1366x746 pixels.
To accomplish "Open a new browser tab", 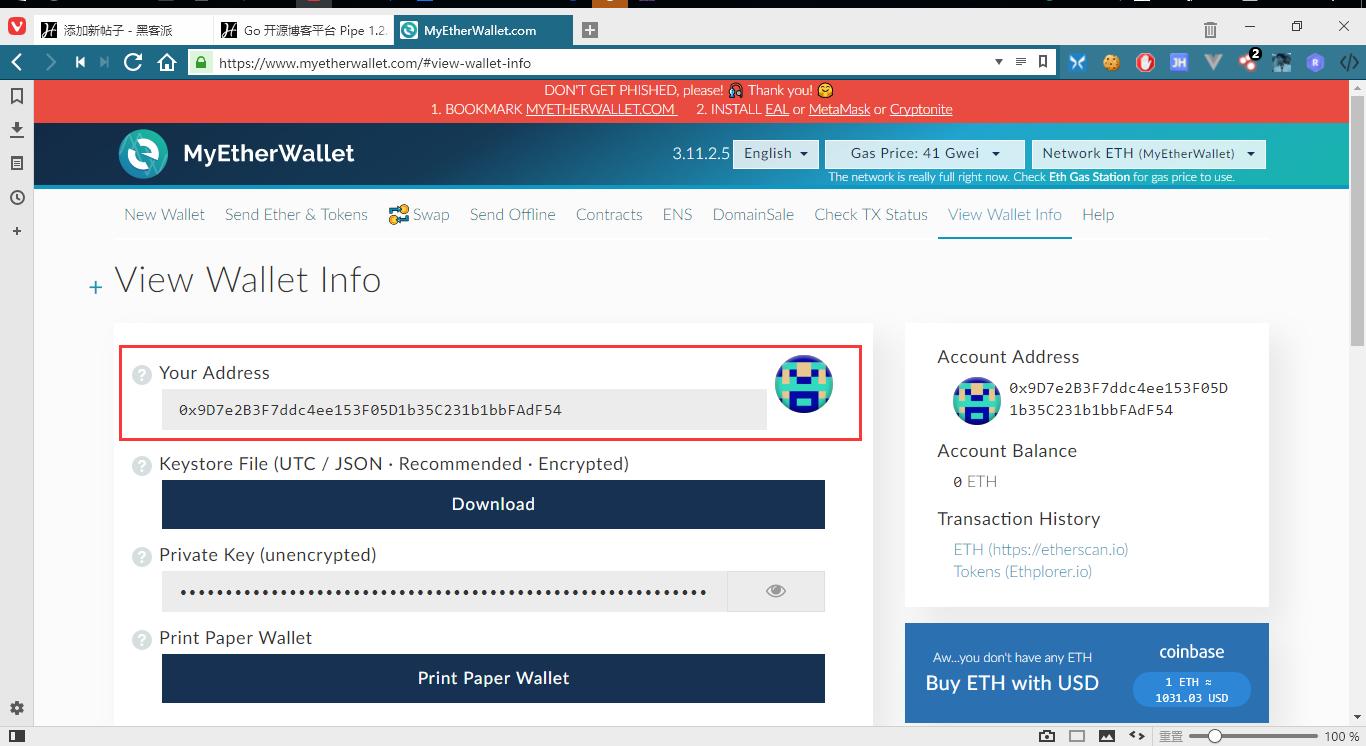I will click(x=590, y=30).
